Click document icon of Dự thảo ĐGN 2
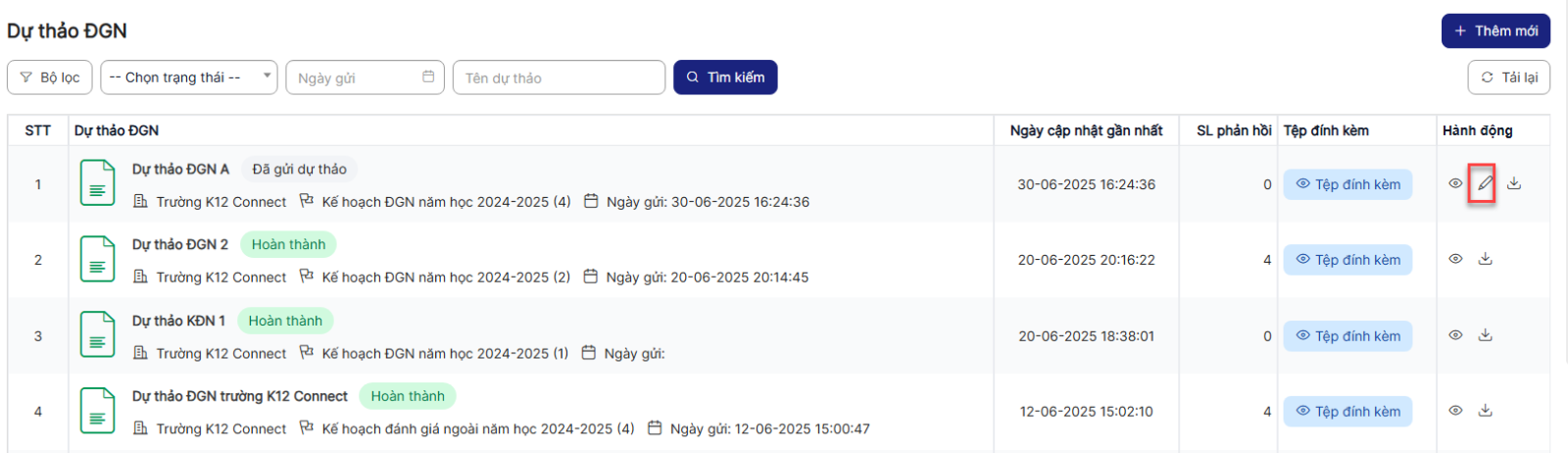The image size is (1568, 453). tap(98, 259)
